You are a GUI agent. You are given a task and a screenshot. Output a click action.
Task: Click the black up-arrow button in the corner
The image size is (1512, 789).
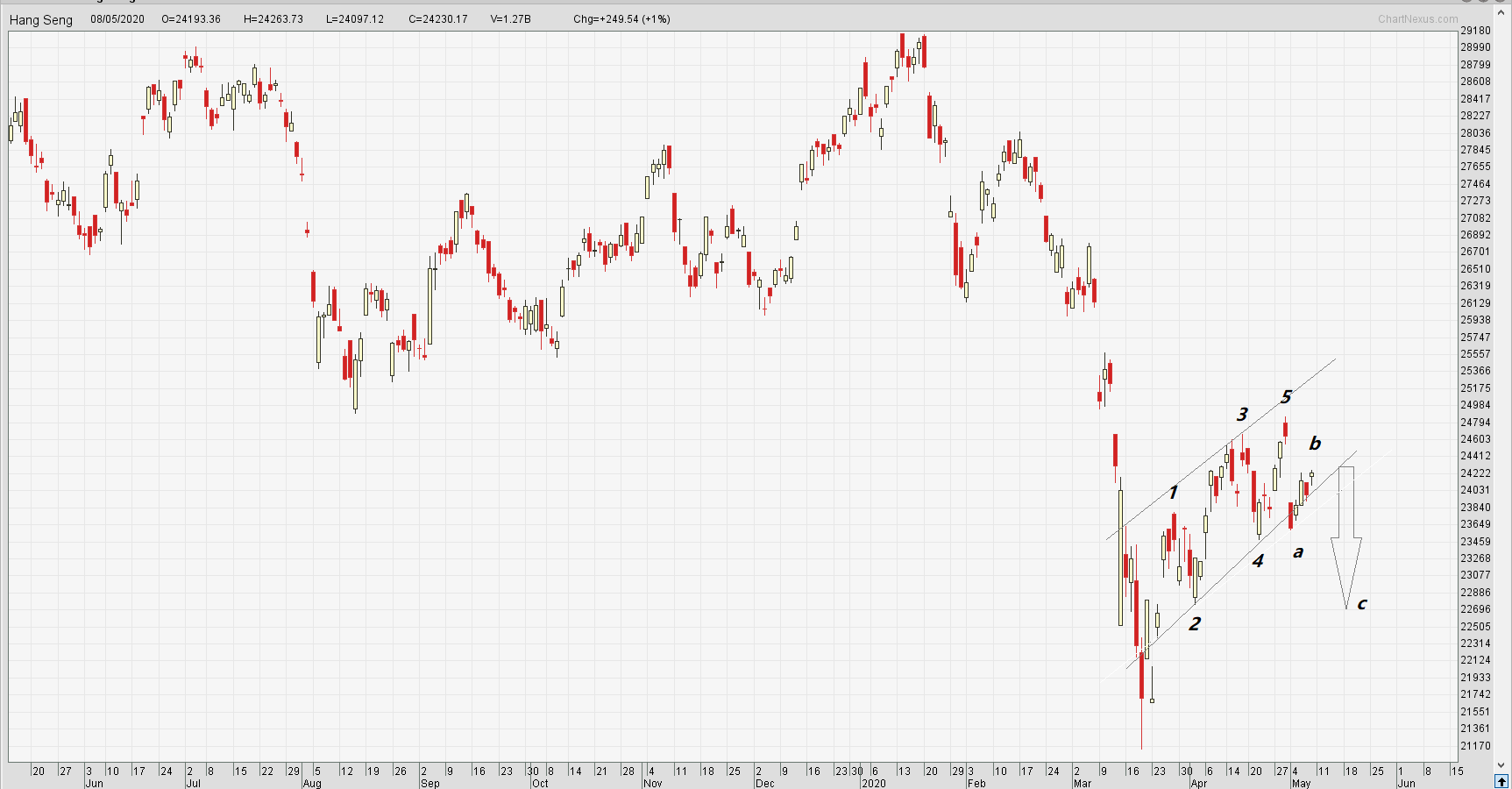[1502, 781]
